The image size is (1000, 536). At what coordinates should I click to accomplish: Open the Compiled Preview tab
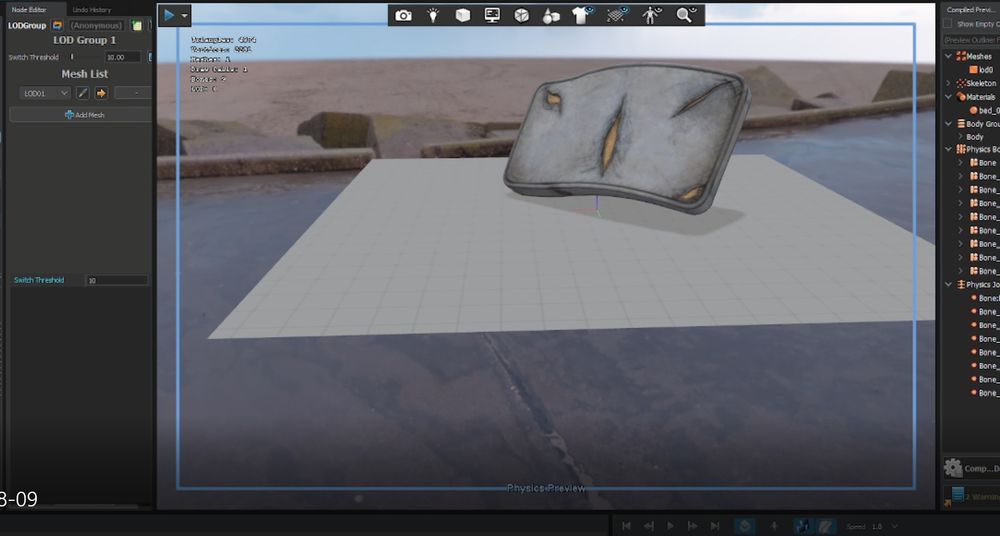(x=971, y=10)
